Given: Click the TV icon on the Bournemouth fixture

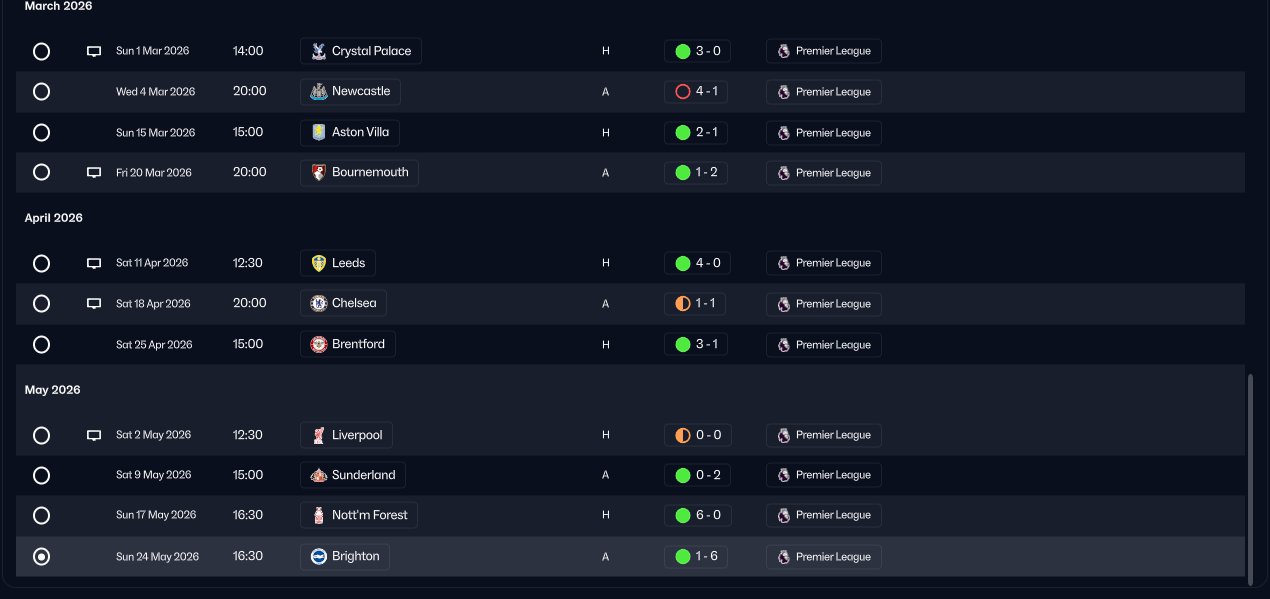Looking at the screenshot, I should click(x=94, y=173).
